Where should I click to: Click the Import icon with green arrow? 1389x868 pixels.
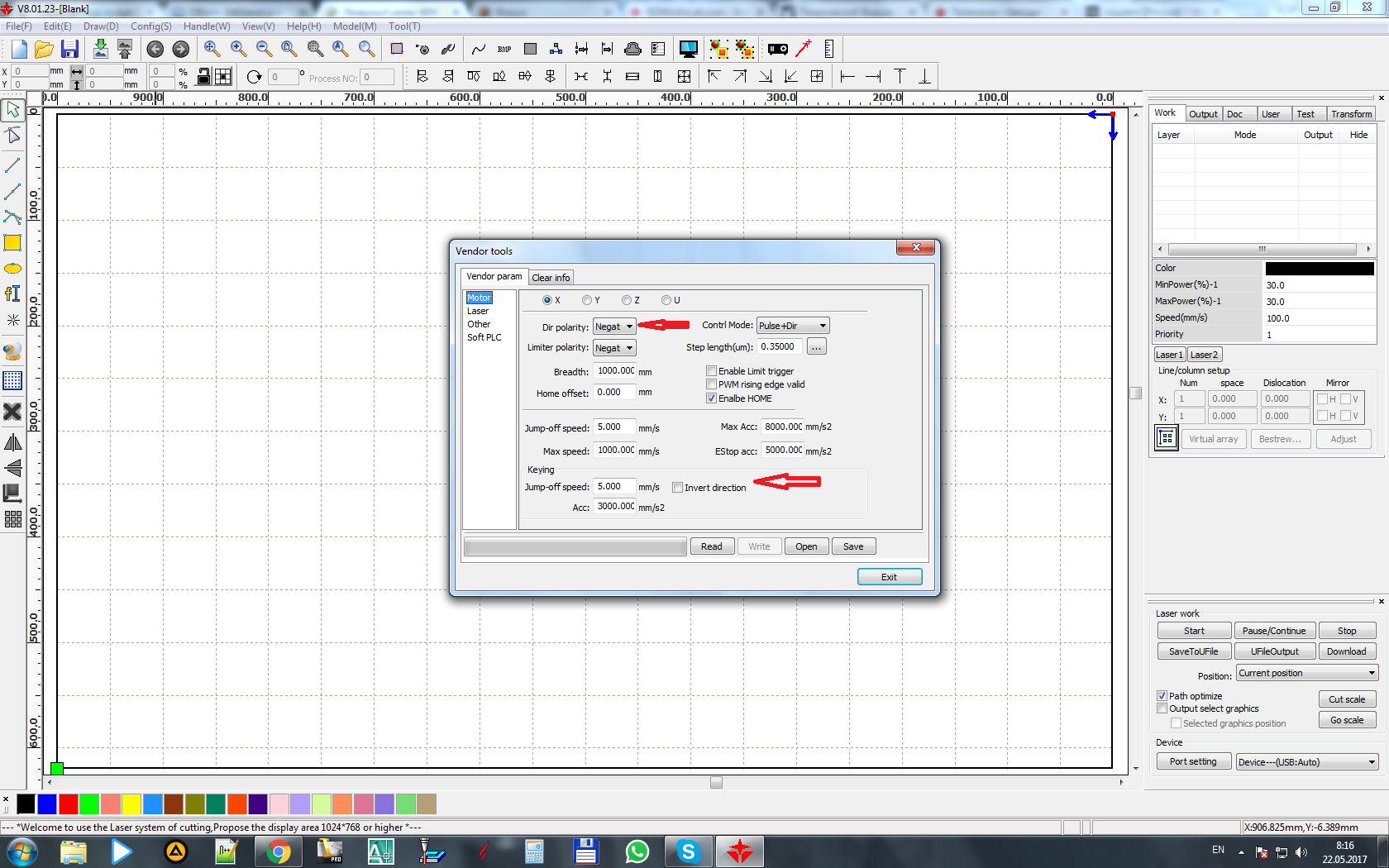(x=100, y=49)
